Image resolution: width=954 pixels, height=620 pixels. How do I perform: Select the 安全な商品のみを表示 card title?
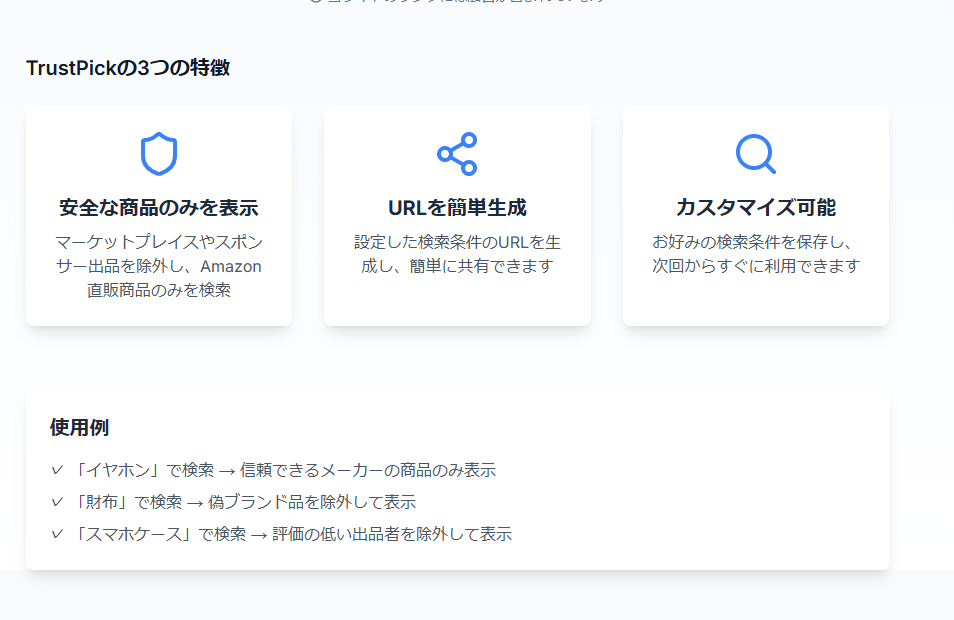click(158, 208)
